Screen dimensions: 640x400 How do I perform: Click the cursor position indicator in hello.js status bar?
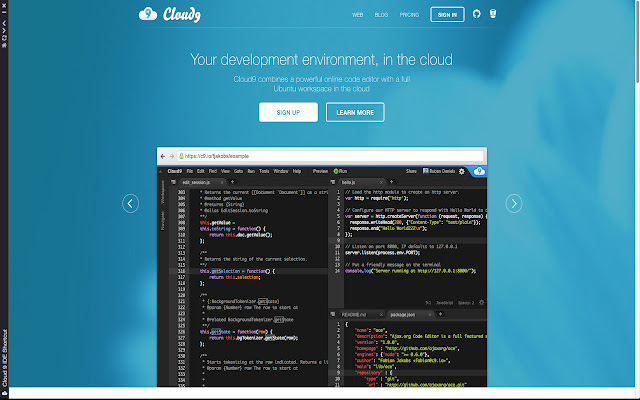pos(428,303)
